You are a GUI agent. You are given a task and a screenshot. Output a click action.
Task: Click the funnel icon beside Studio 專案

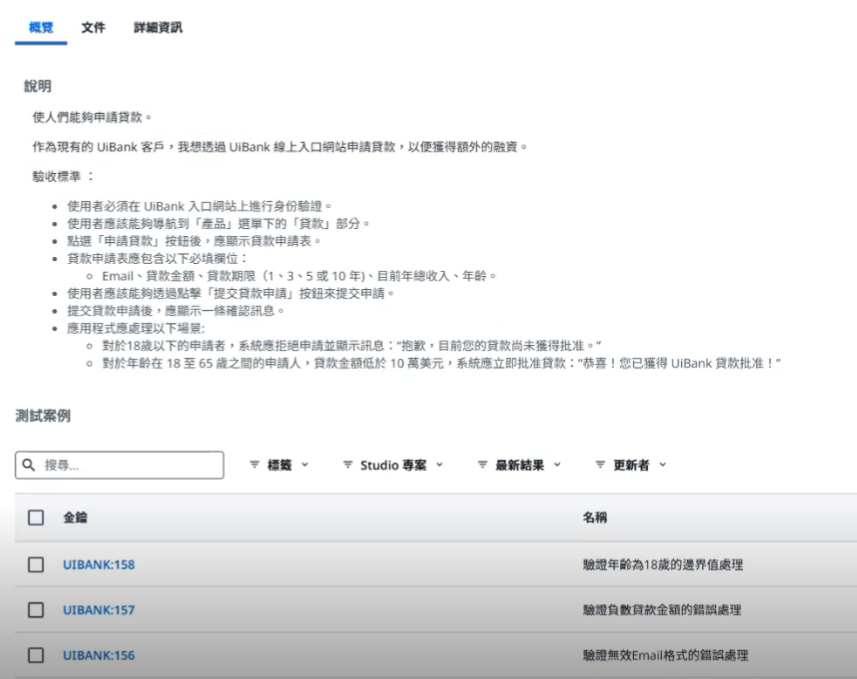pos(347,464)
